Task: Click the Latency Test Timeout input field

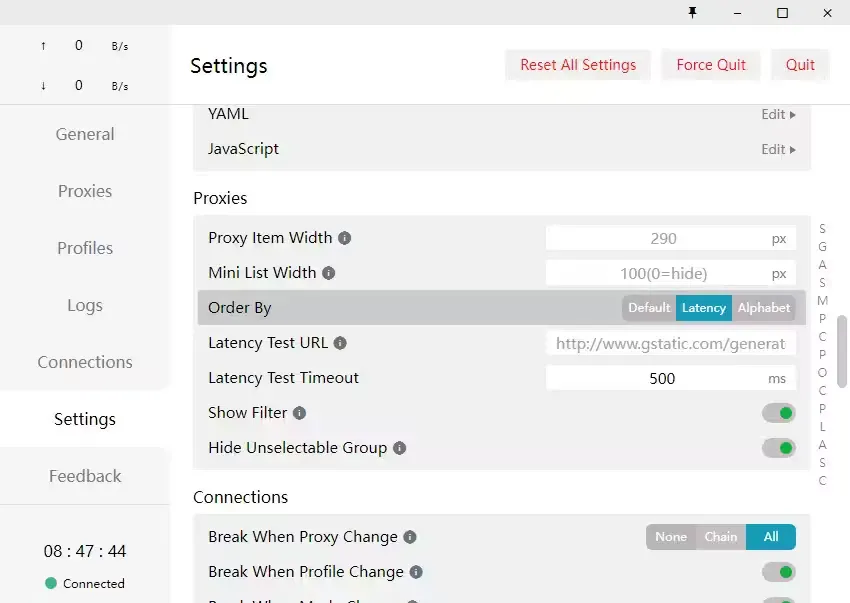Action: pyautogui.click(x=661, y=378)
